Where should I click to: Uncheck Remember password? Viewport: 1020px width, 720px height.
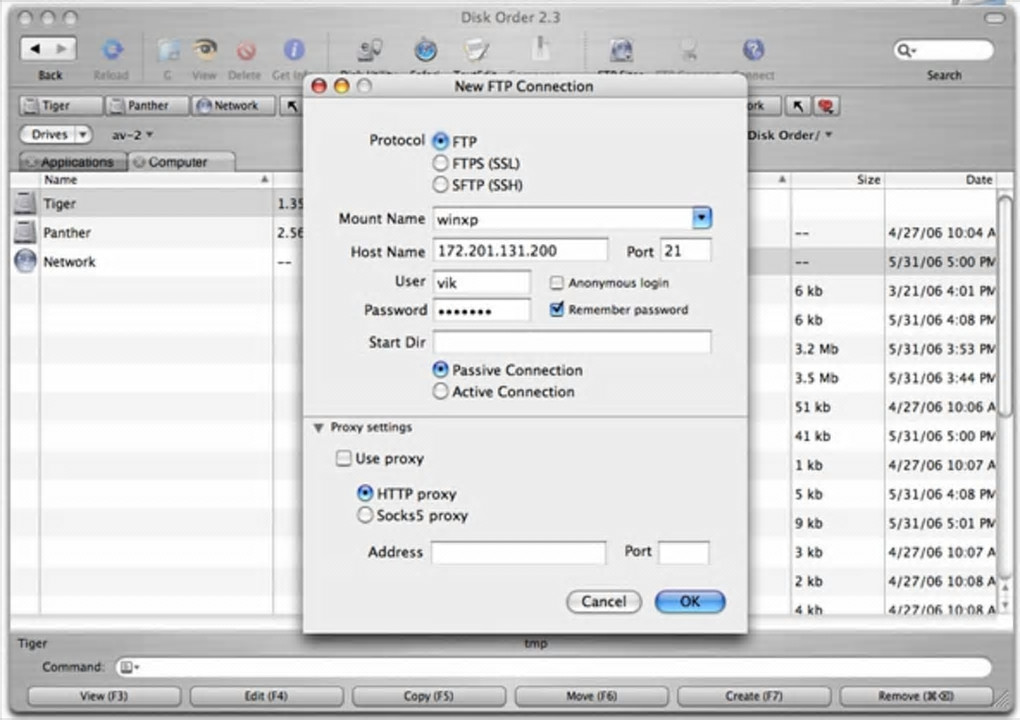557,310
